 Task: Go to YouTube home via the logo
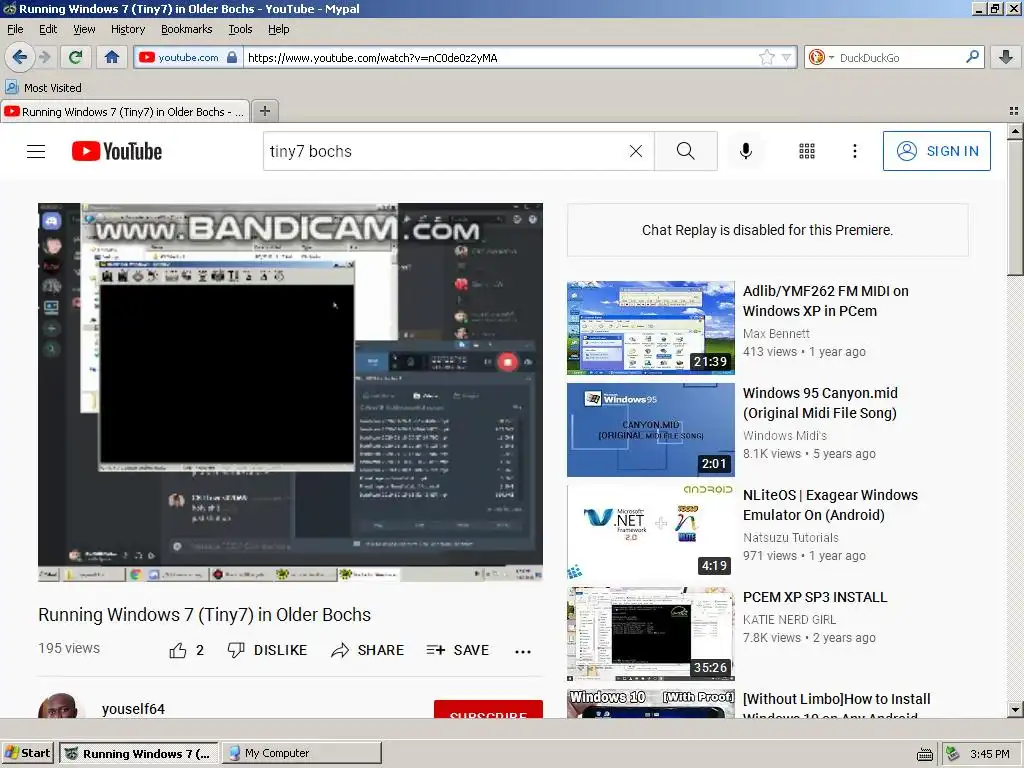(x=117, y=152)
